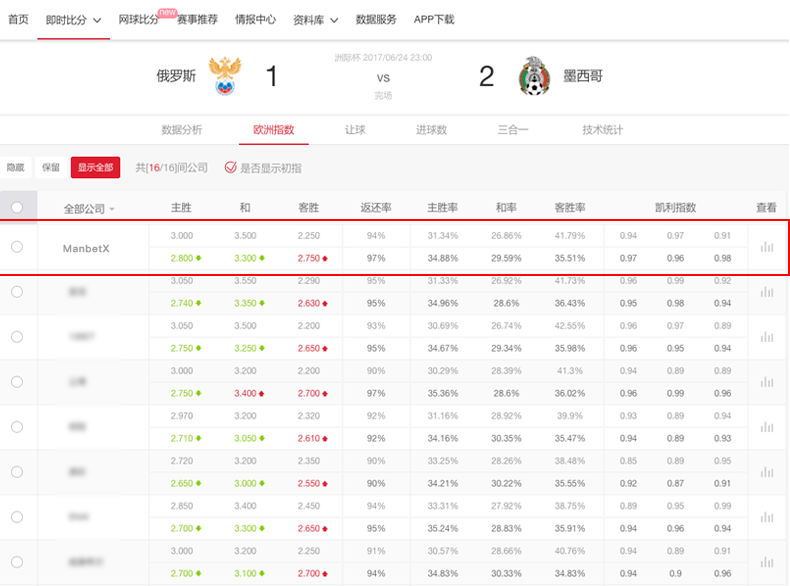Toggle the 是否显示初指 checkbox
The height and width of the screenshot is (586, 790).
[231, 168]
